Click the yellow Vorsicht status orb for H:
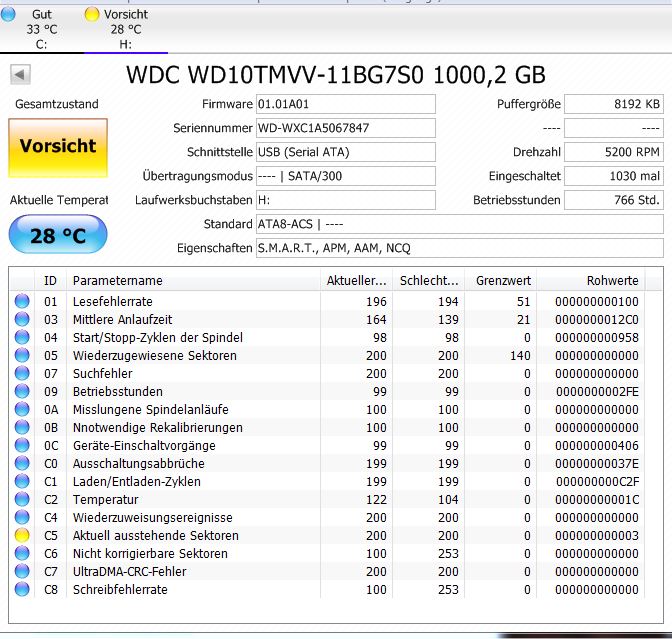 pos(92,14)
